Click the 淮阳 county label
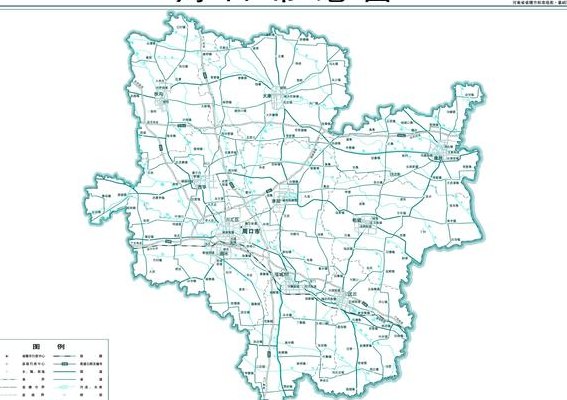This screenshot has height=400, width=567. point(276,200)
